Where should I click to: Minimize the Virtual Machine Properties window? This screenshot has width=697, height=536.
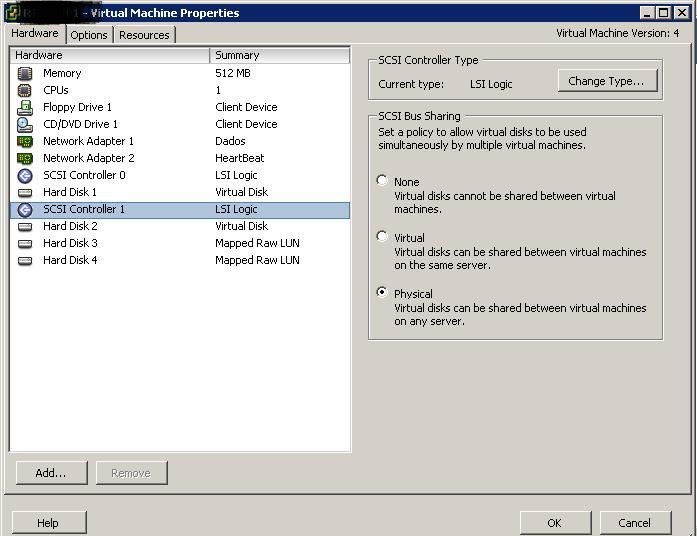647,13
